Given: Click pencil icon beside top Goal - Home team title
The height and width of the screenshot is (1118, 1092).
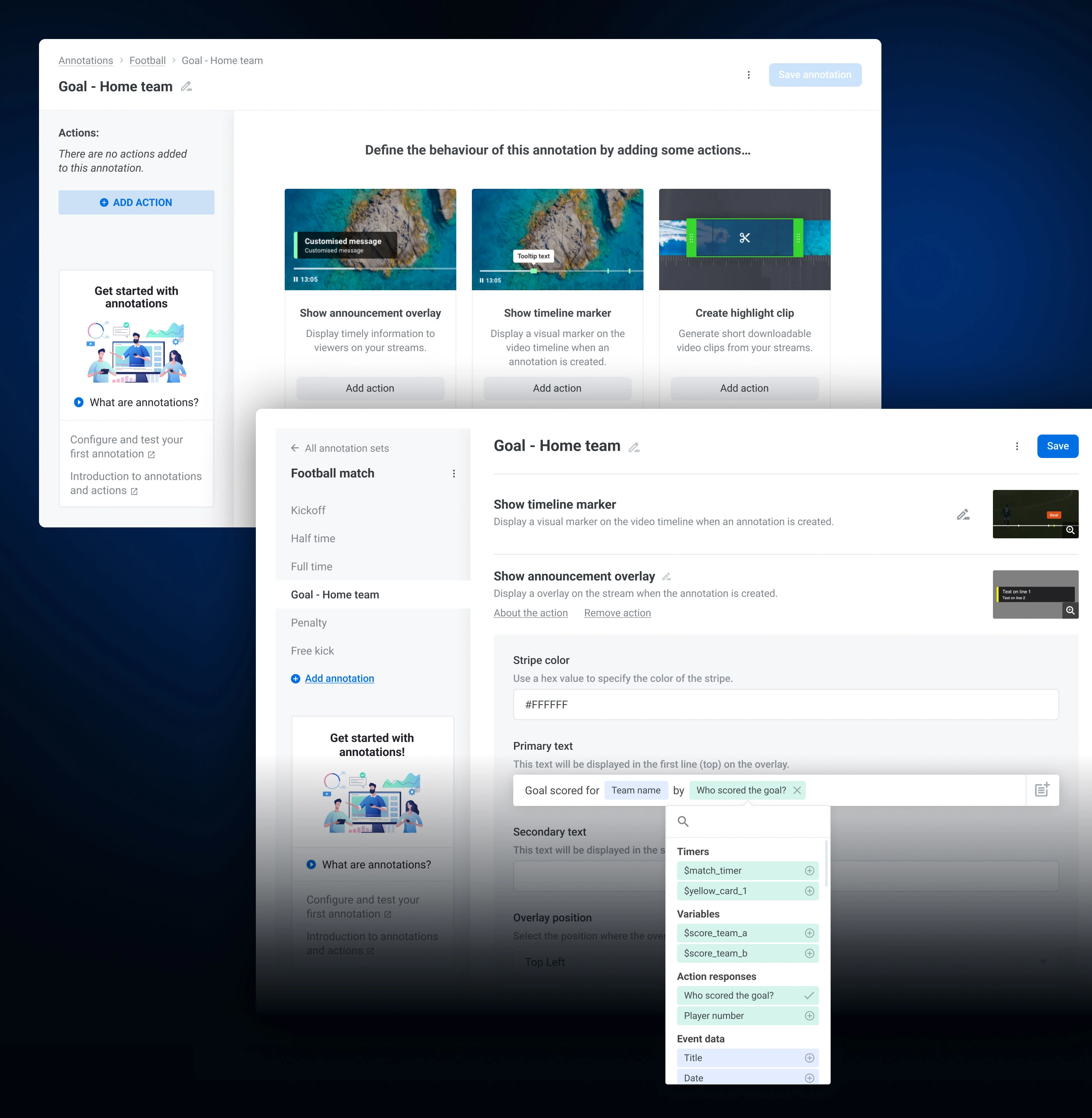Looking at the screenshot, I should click(x=186, y=87).
